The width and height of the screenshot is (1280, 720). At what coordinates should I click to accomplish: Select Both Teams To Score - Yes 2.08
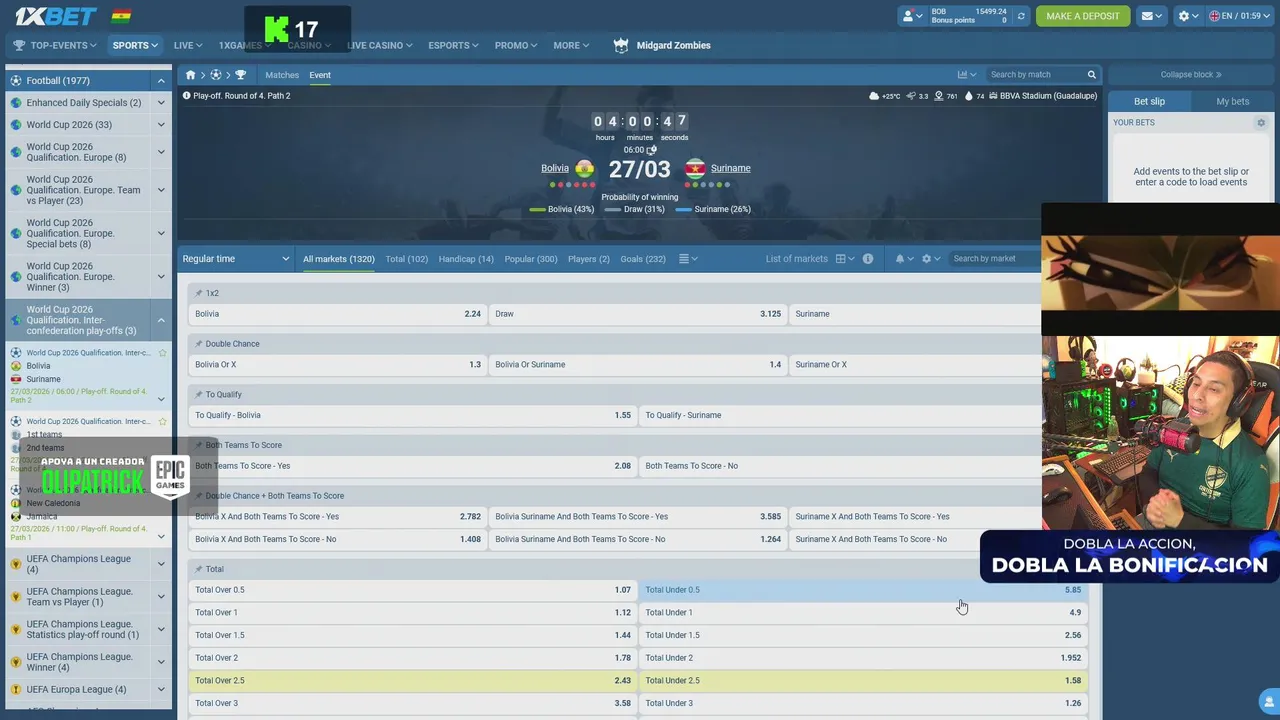[413, 466]
